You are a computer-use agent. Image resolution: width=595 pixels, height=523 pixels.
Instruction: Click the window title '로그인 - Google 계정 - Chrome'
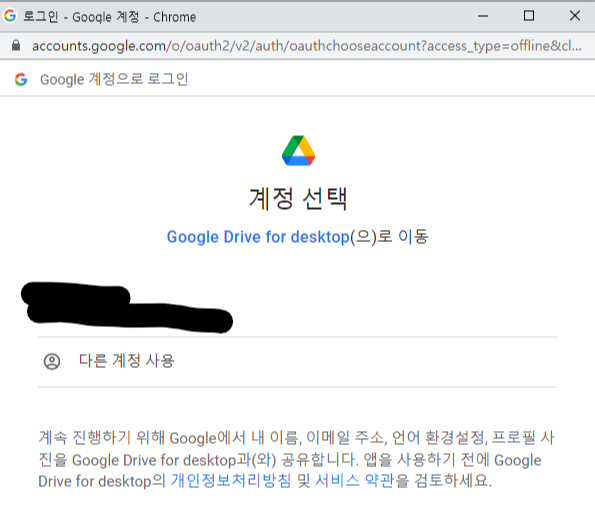coord(110,17)
